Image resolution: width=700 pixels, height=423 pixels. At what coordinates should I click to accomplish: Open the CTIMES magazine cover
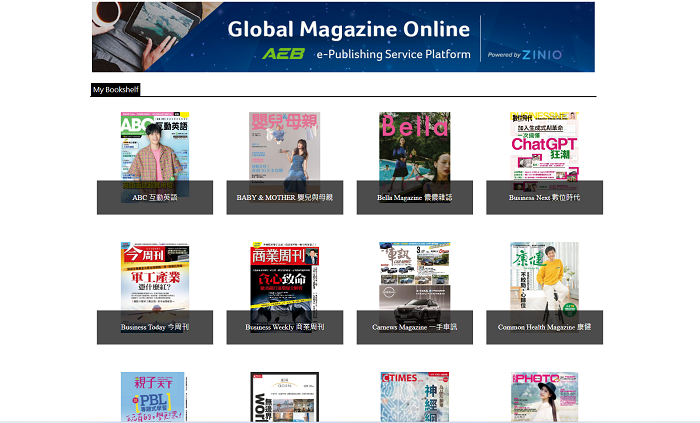(x=414, y=396)
